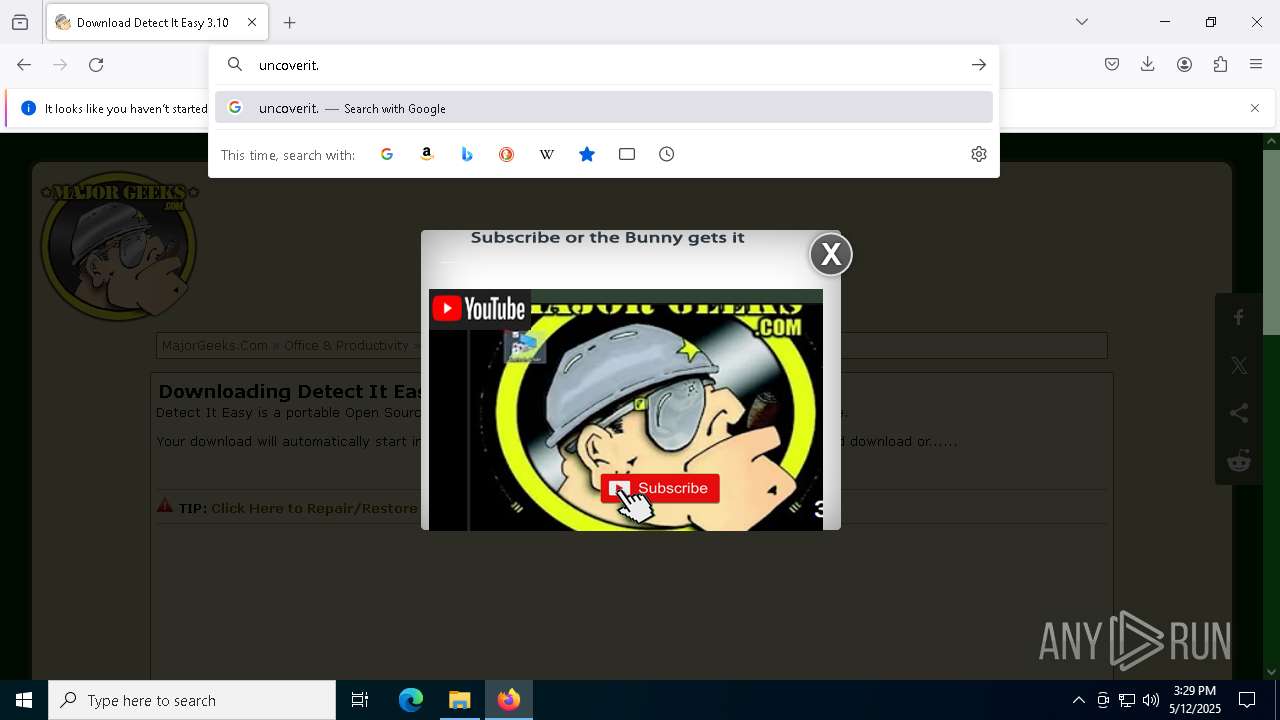Go forward one page
Screen dimensions: 1280x720
60,65
